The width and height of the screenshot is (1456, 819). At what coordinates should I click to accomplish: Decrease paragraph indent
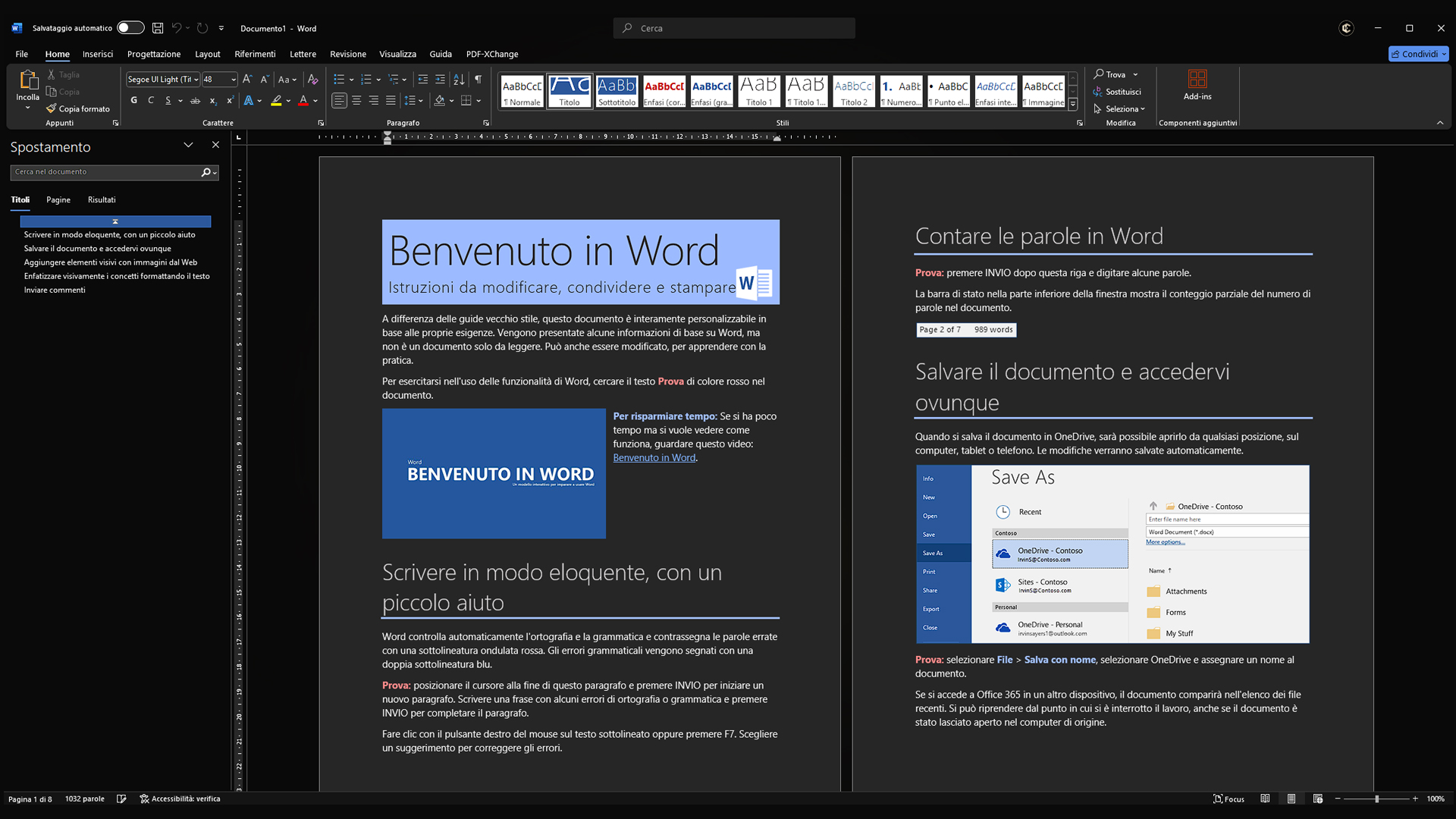coord(423,79)
